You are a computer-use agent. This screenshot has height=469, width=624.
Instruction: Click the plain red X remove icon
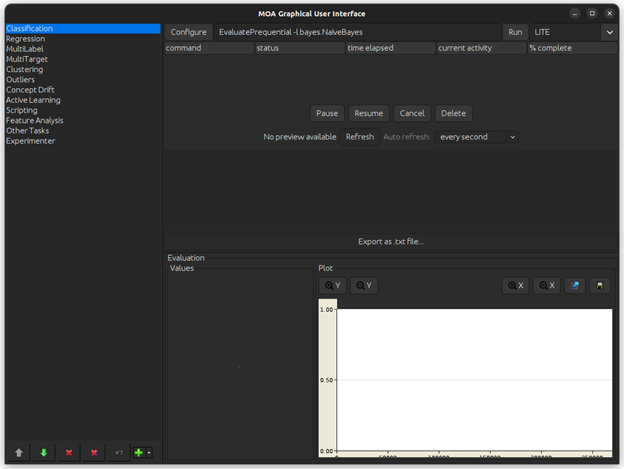(x=69, y=453)
